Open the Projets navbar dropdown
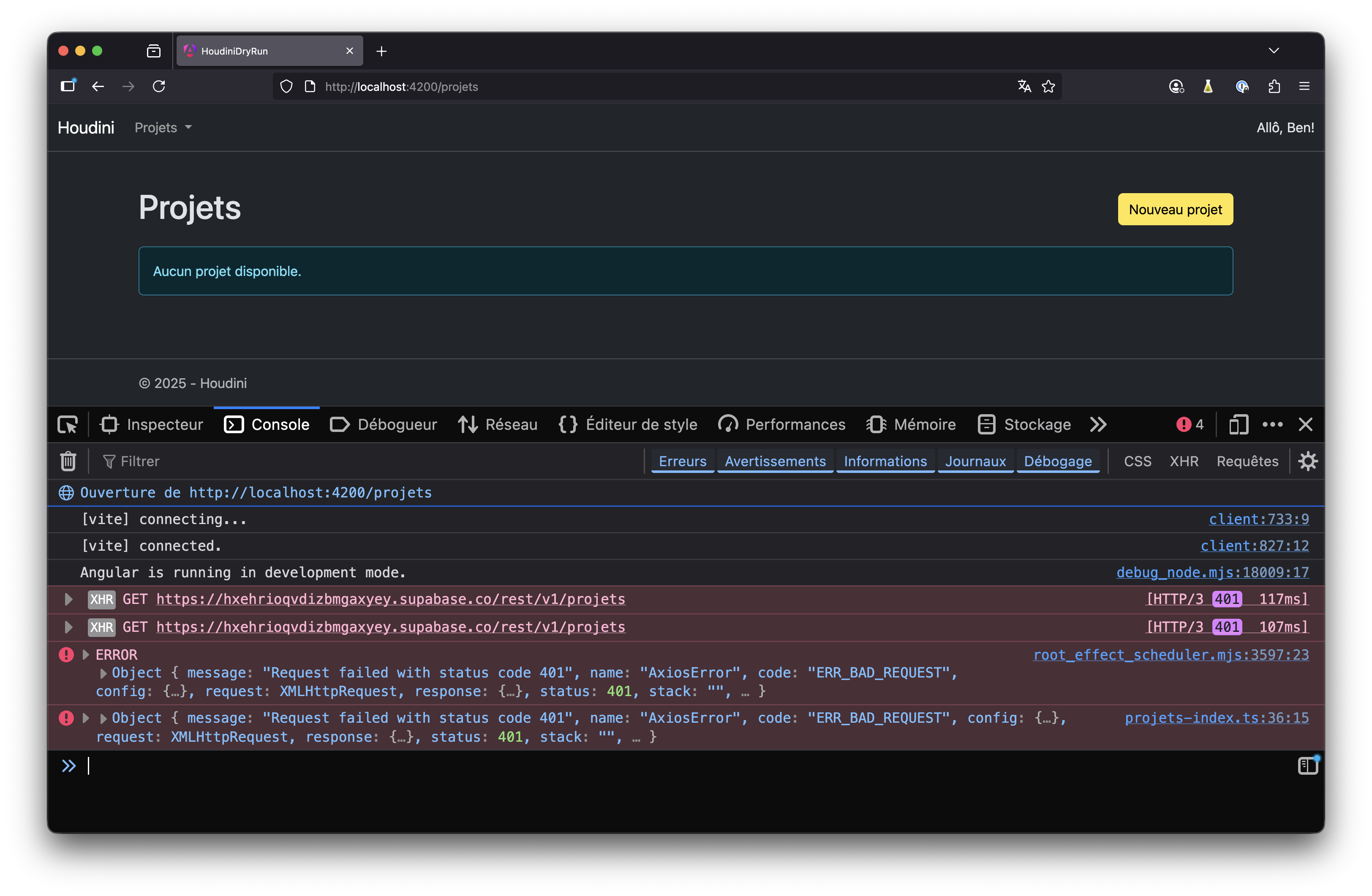 (163, 128)
